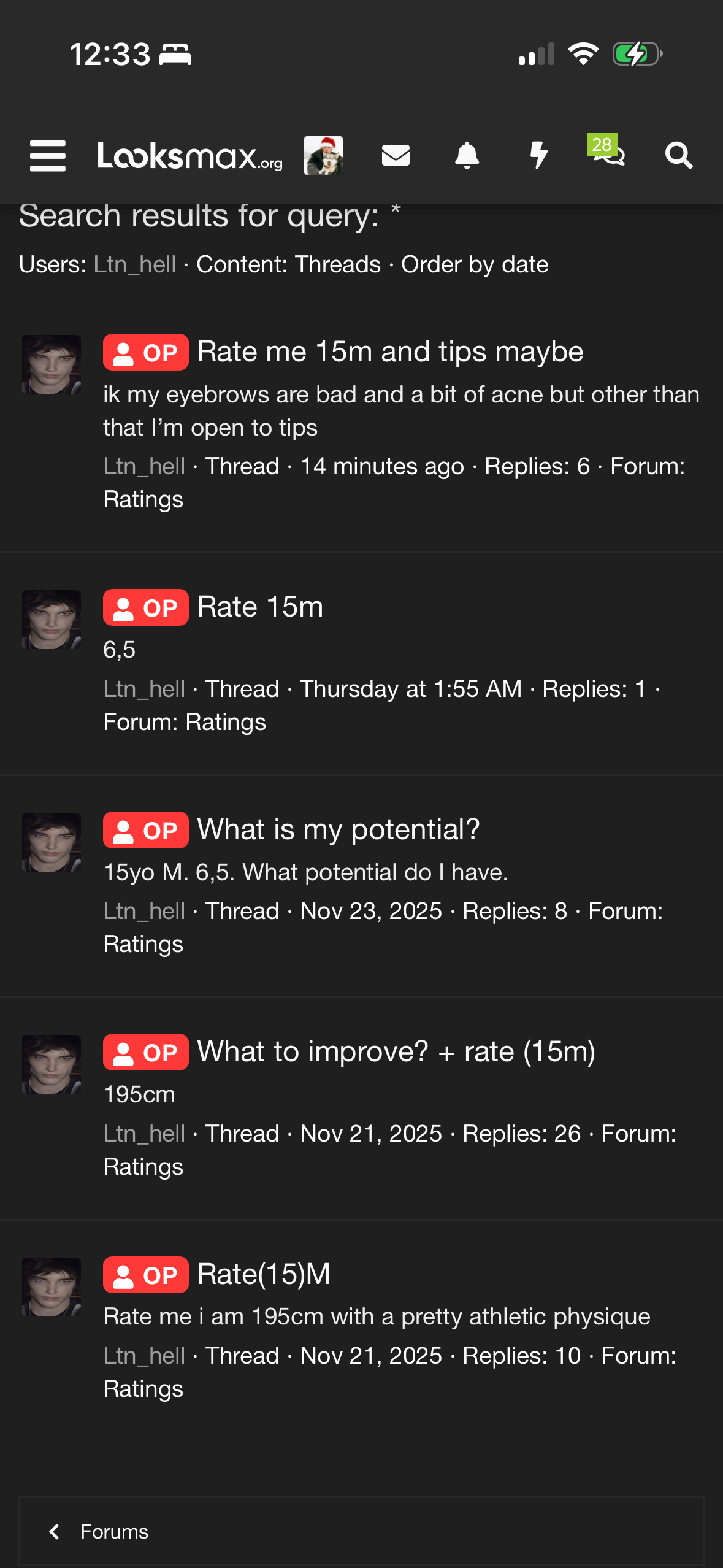
Task: Tap avatar thumbnail beside 'Rate 15m' thread
Action: [x=52, y=620]
